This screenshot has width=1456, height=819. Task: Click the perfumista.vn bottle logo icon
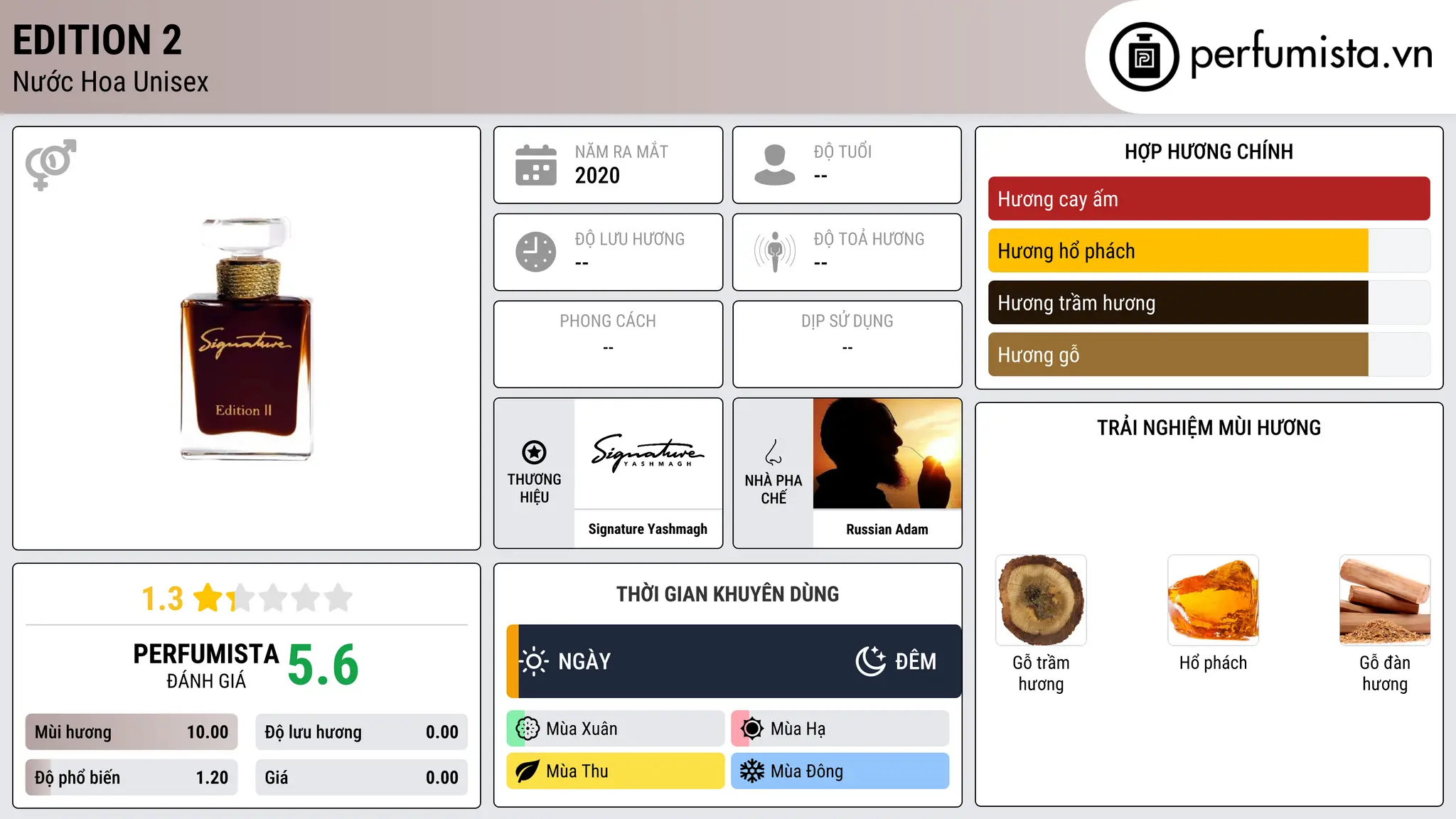tap(1144, 57)
